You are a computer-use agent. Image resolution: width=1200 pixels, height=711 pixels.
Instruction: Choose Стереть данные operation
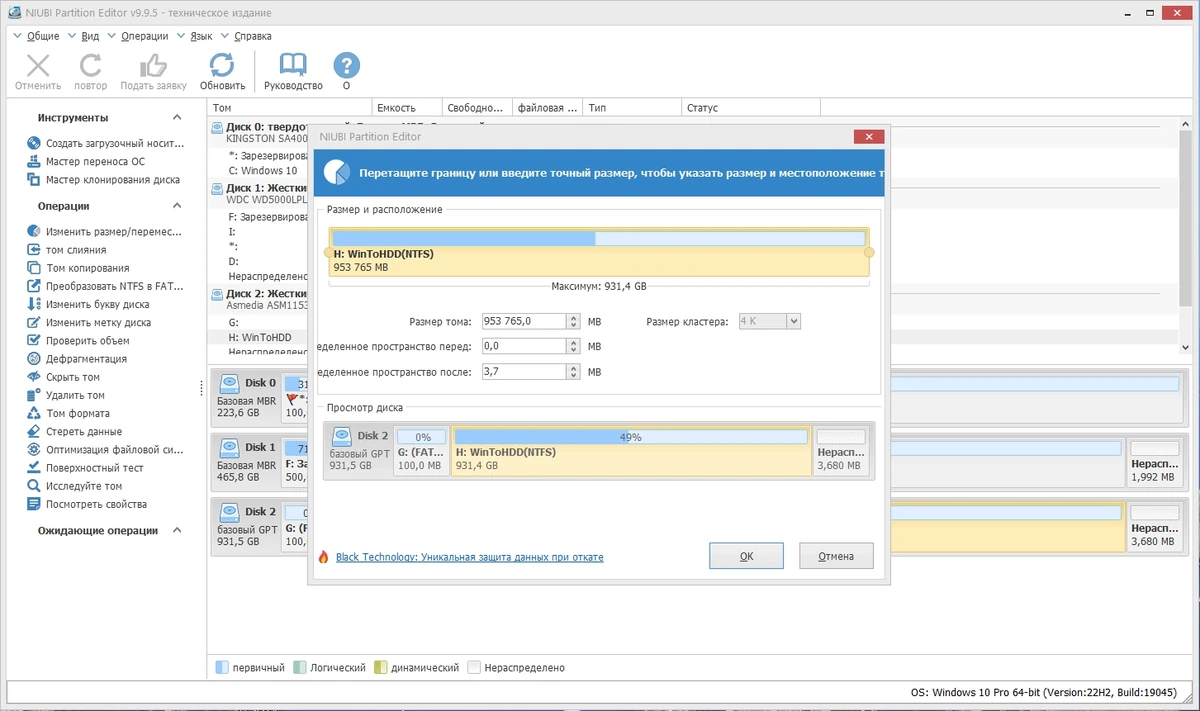click(x=75, y=432)
